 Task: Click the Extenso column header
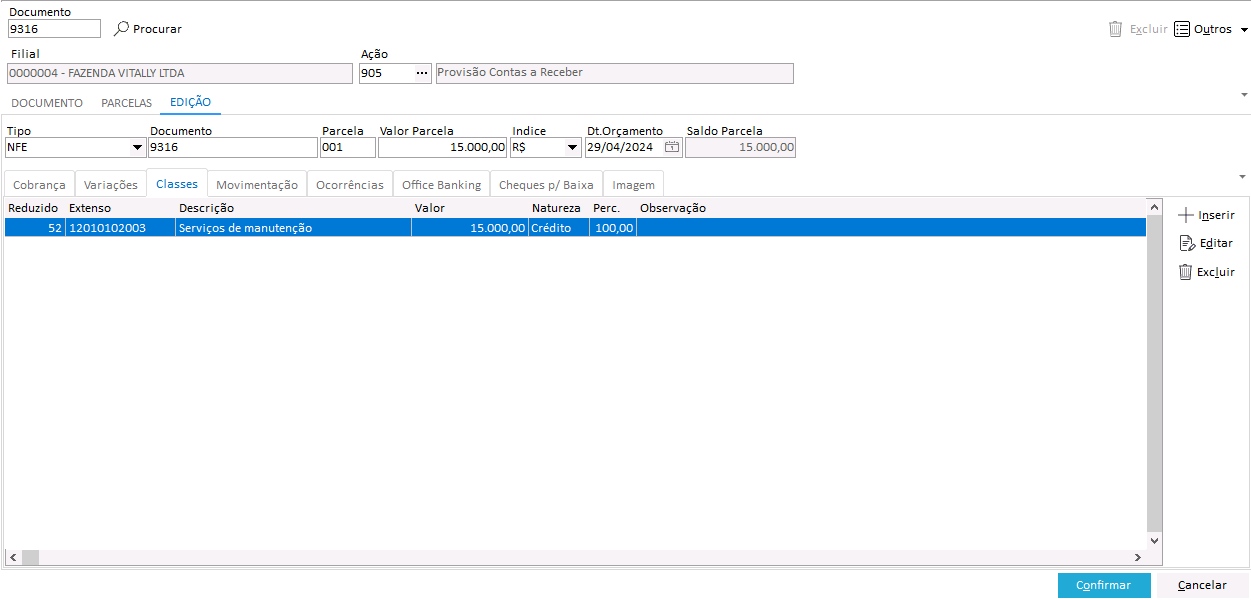coord(120,208)
